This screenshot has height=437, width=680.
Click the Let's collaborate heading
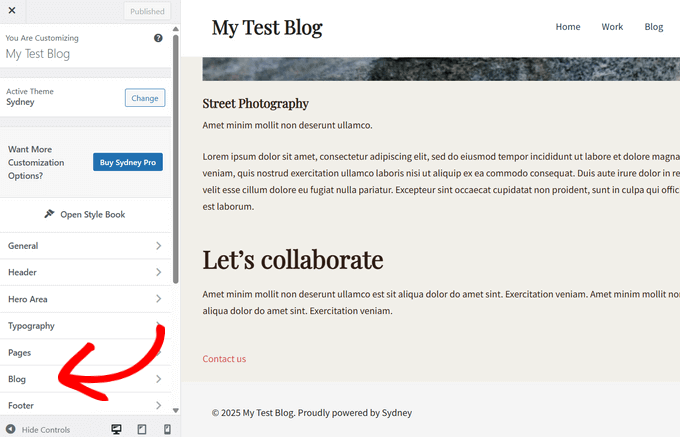[x=293, y=260]
